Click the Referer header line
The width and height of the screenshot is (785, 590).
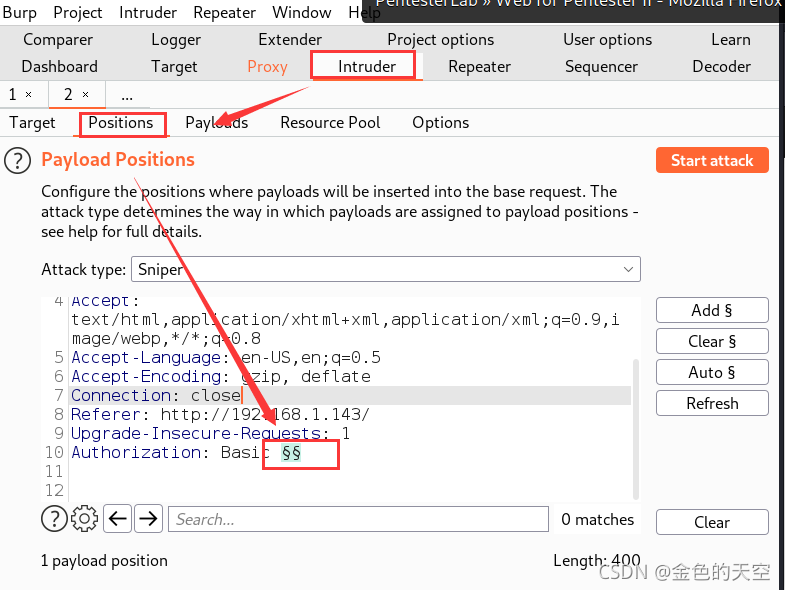tap(220, 415)
